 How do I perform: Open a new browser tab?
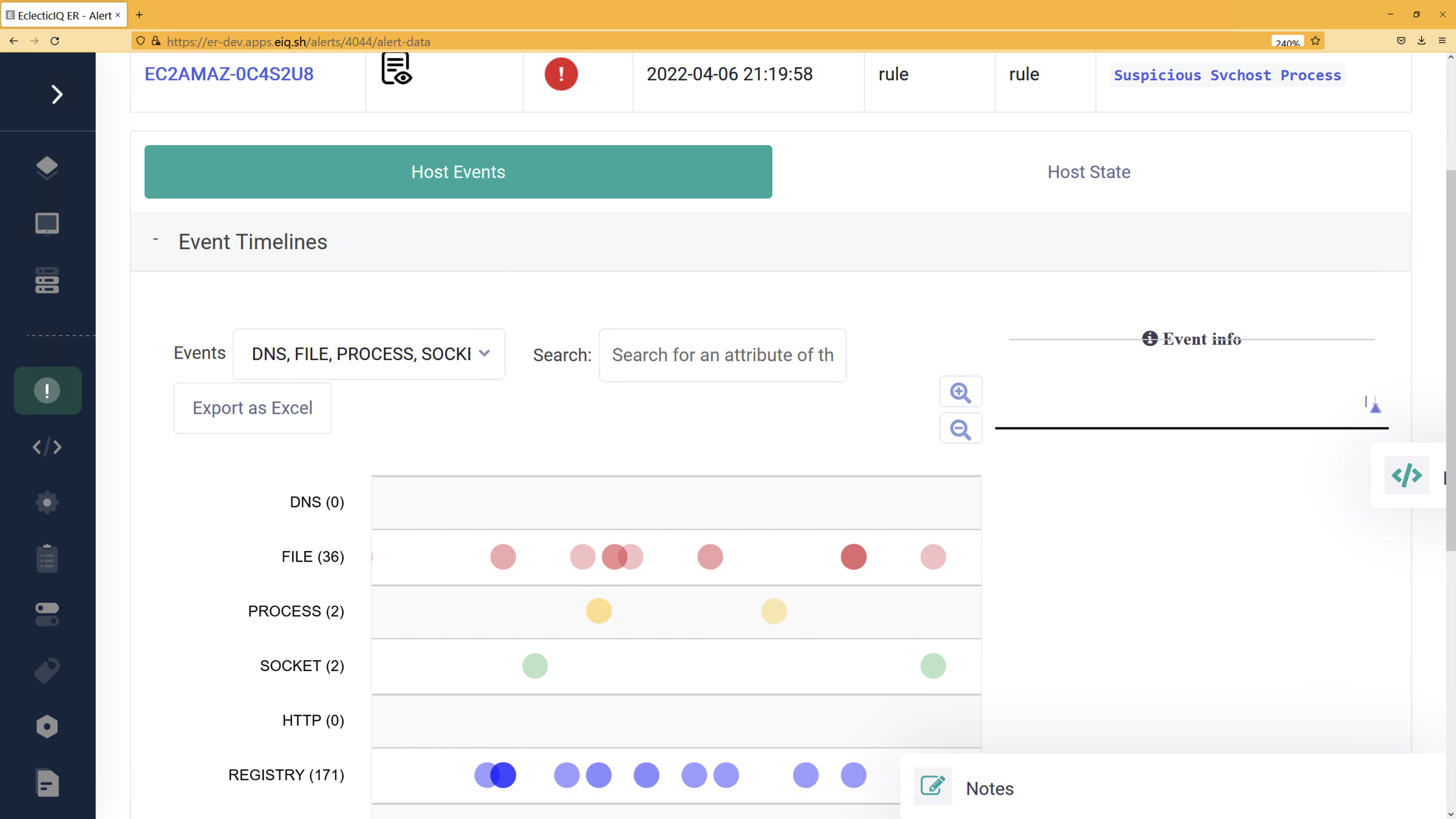(139, 15)
